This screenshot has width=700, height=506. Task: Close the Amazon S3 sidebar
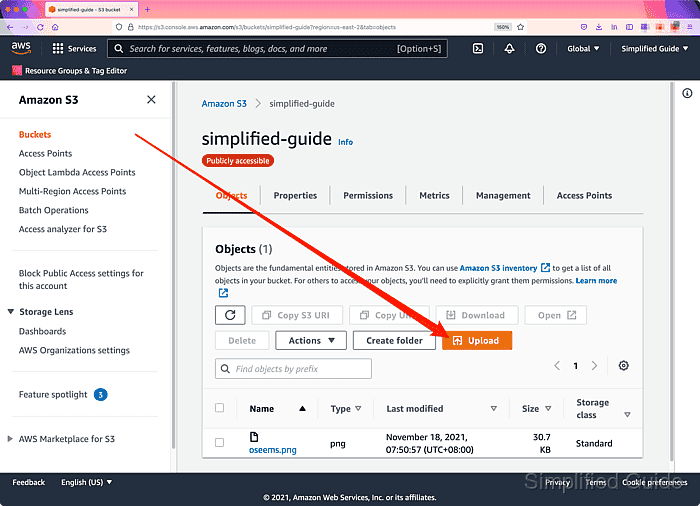click(x=151, y=100)
